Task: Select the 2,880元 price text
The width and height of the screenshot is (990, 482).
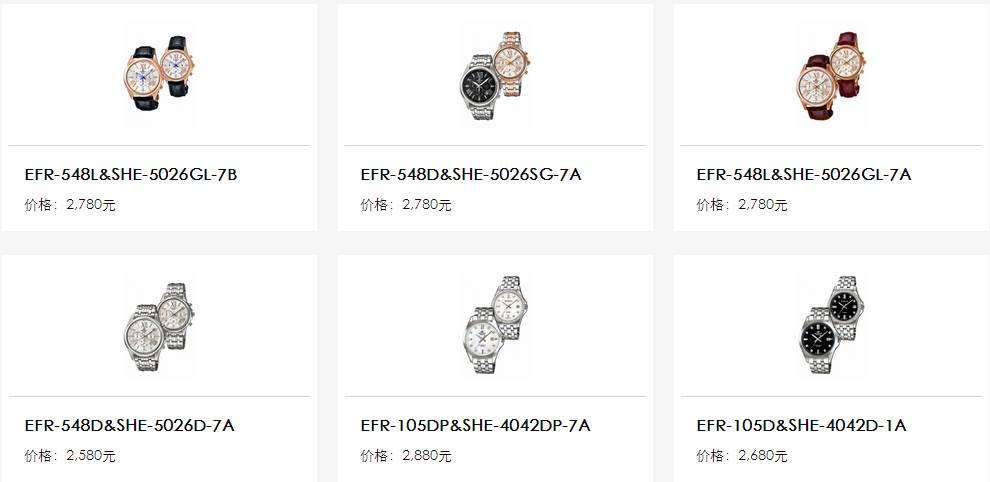Action: (x=427, y=455)
